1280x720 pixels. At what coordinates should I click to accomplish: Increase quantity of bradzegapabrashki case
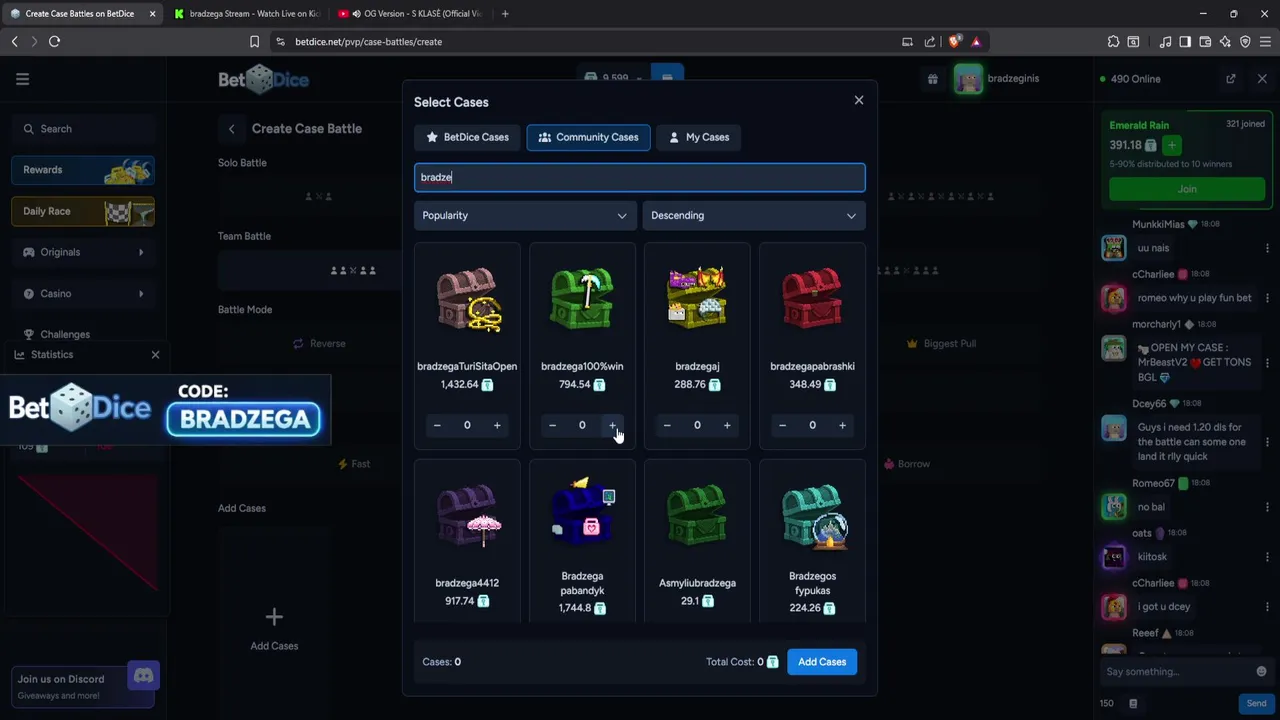842,425
